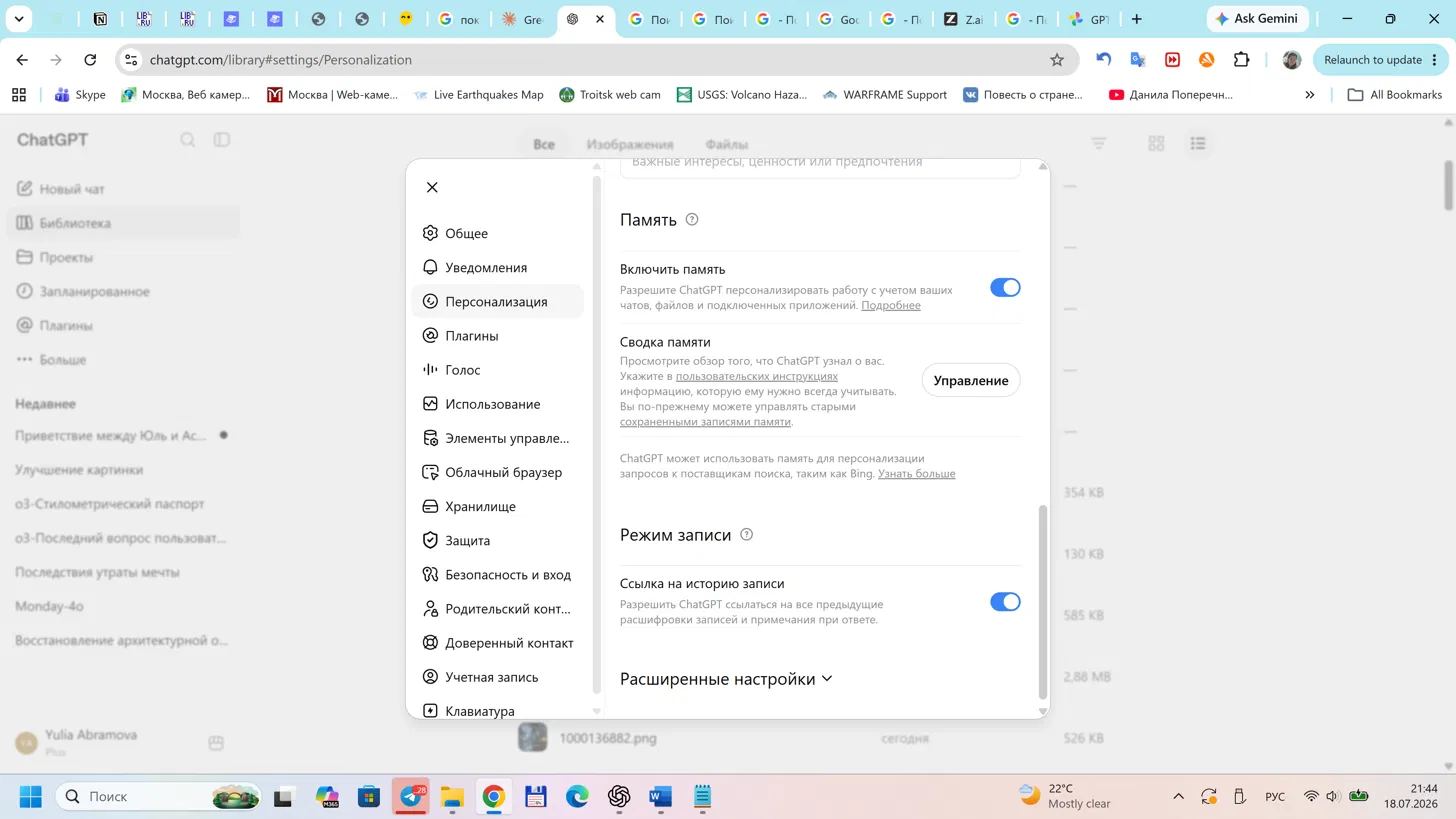Viewport: 1456px width, 819px height.
Task: Click the help icon next to Режим записи
Action: point(746,535)
